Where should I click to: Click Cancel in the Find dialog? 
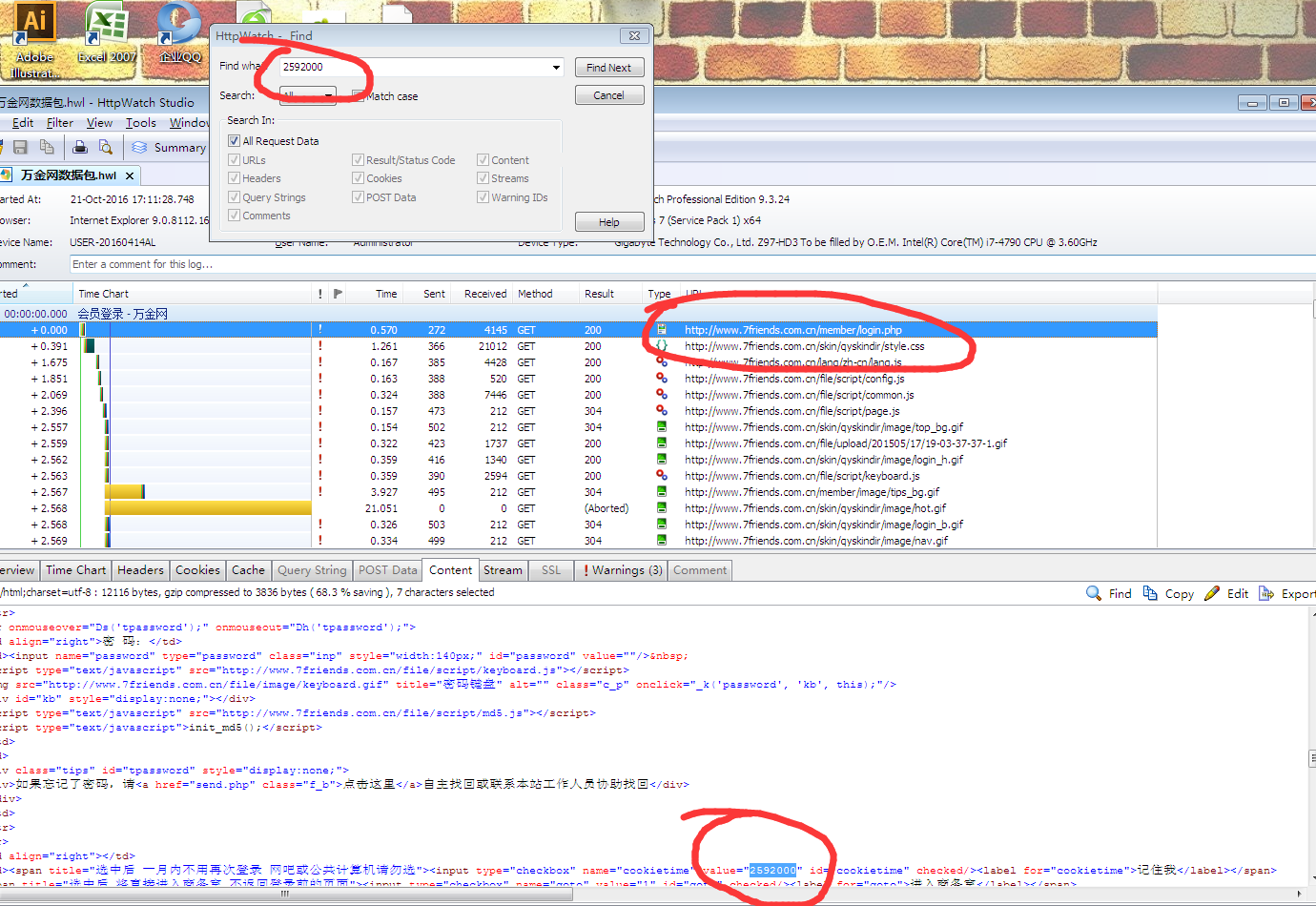pyautogui.click(x=608, y=95)
